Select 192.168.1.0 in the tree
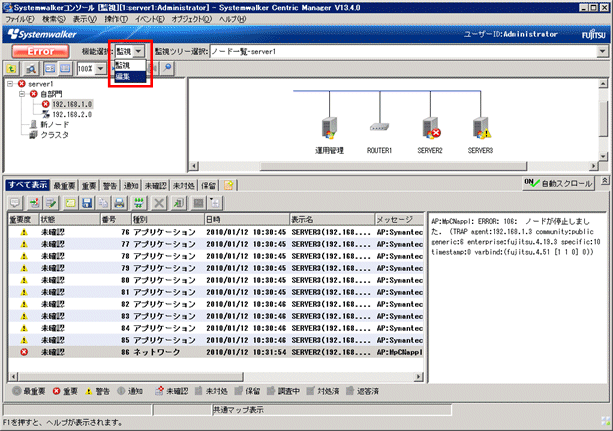Image resolution: width=613 pixels, height=431 pixels. click(x=72, y=104)
